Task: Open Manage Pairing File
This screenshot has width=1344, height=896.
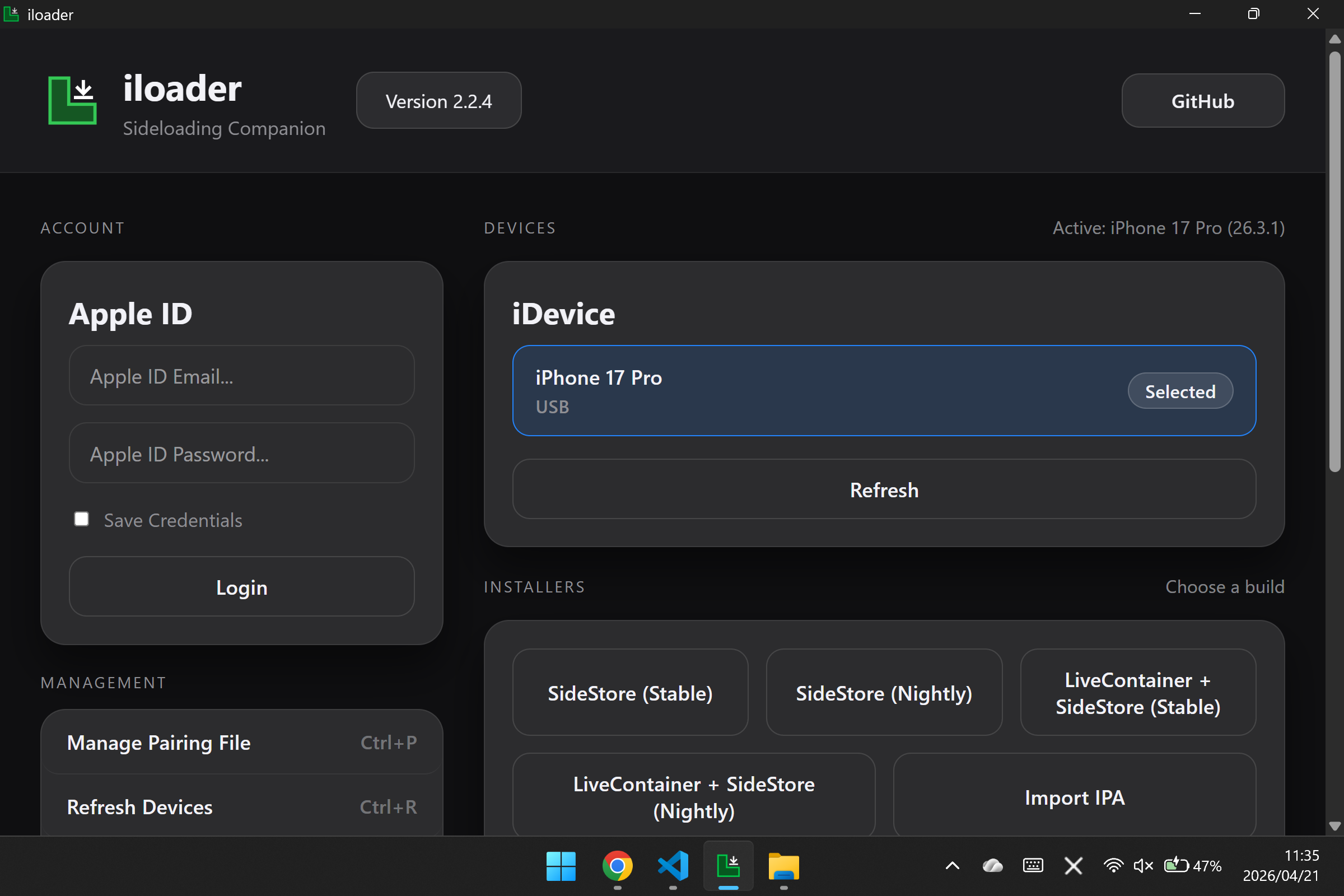Action: click(242, 743)
